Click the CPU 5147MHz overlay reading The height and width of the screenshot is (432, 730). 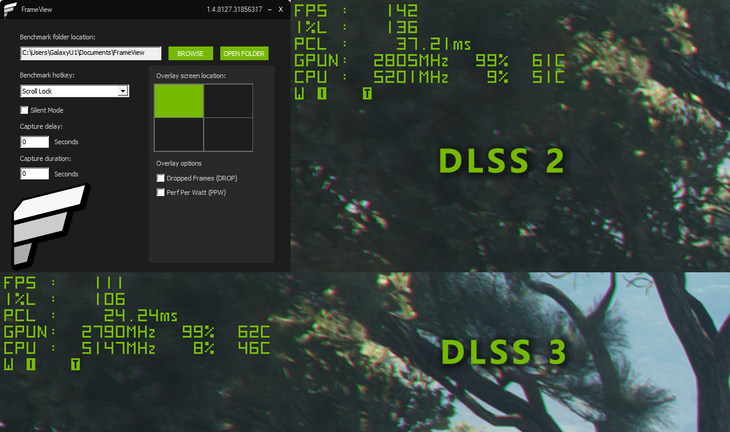[118, 349]
